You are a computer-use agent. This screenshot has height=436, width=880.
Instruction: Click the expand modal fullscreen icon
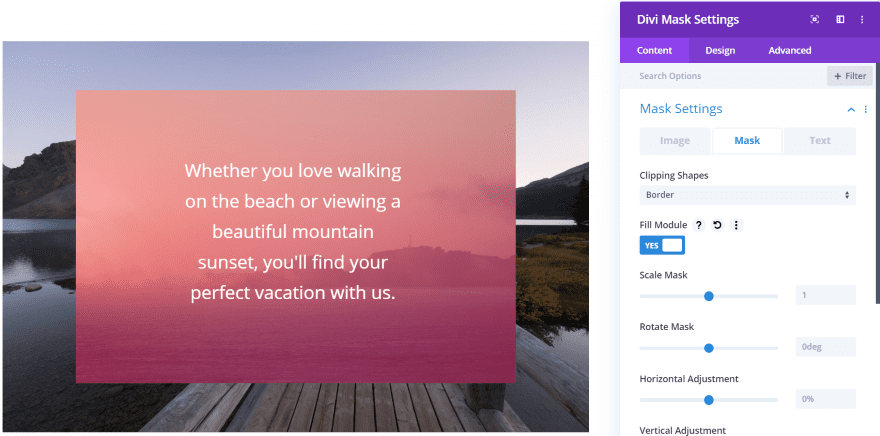[x=814, y=20]
